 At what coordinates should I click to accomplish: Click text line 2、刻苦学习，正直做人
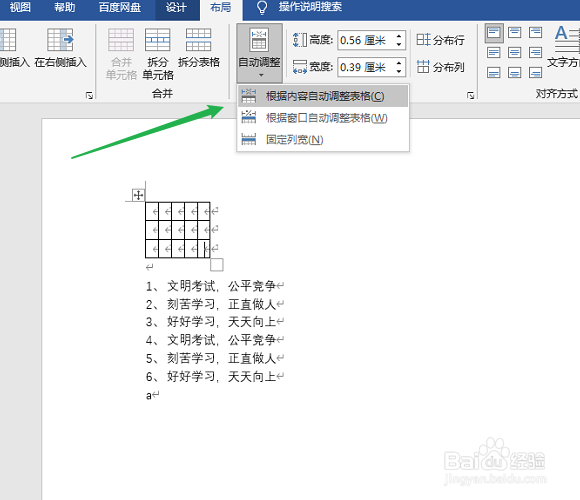pos(210,304)
